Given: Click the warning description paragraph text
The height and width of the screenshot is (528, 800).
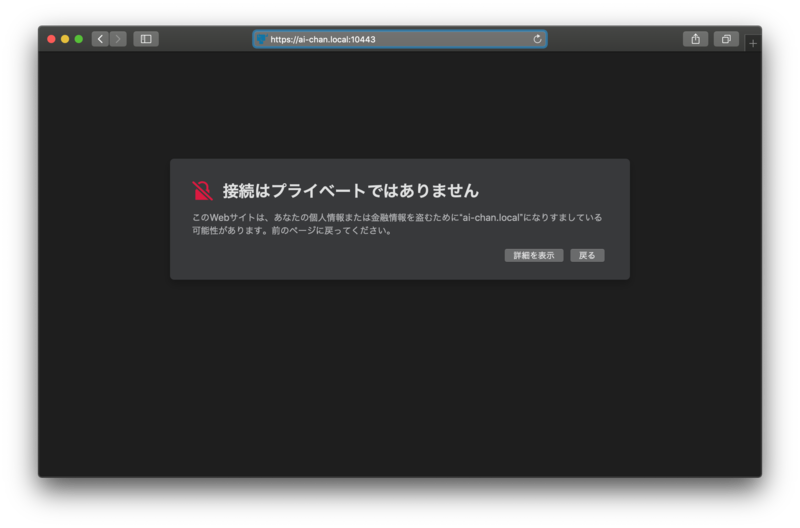Looking at the screenshot, I should (396, 223).
